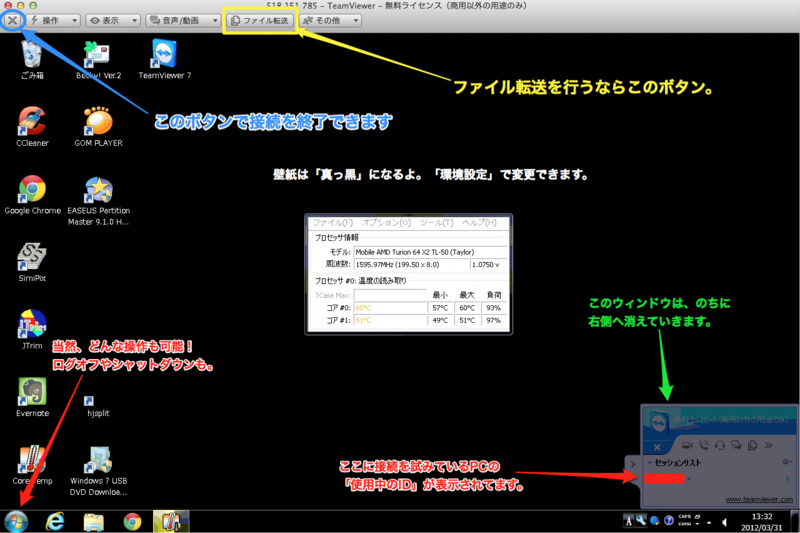Click the Show Desktop strip on the taskbar

(x=795, y=522)
